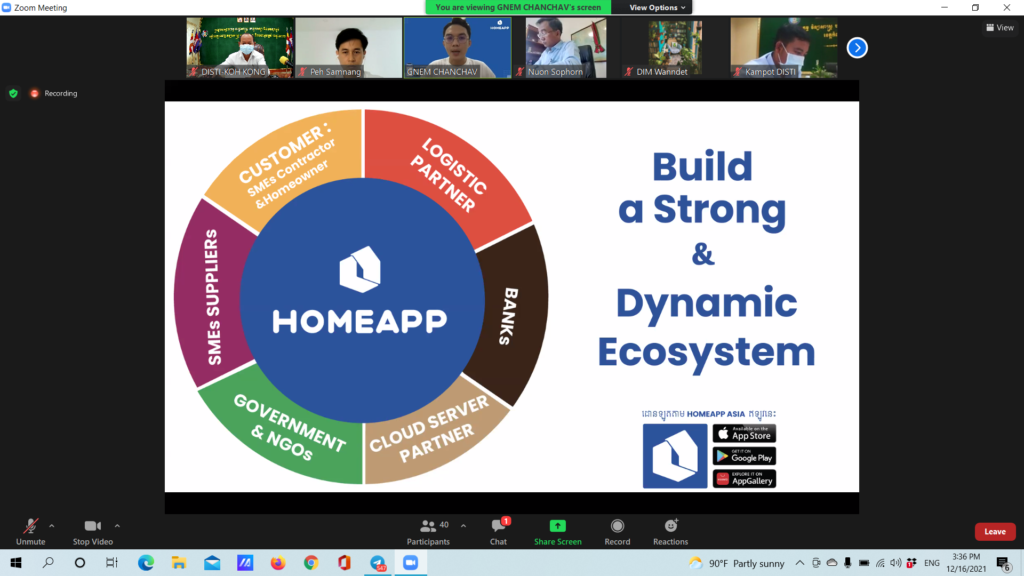
Task: Show hidden icons in the system tray
Action: [802, 563]
